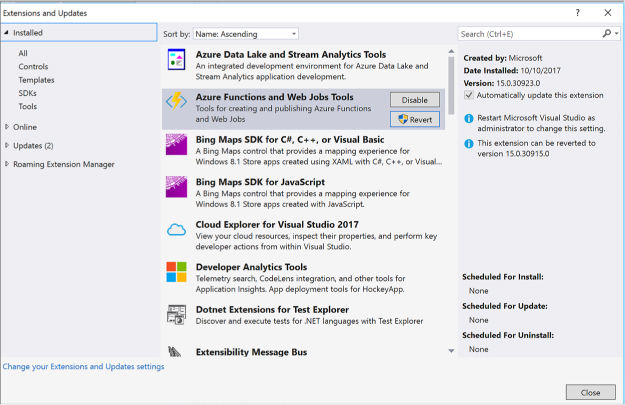This screenshot has width=625, height=405.
Task: Expand the Online category
Action: 7,127
